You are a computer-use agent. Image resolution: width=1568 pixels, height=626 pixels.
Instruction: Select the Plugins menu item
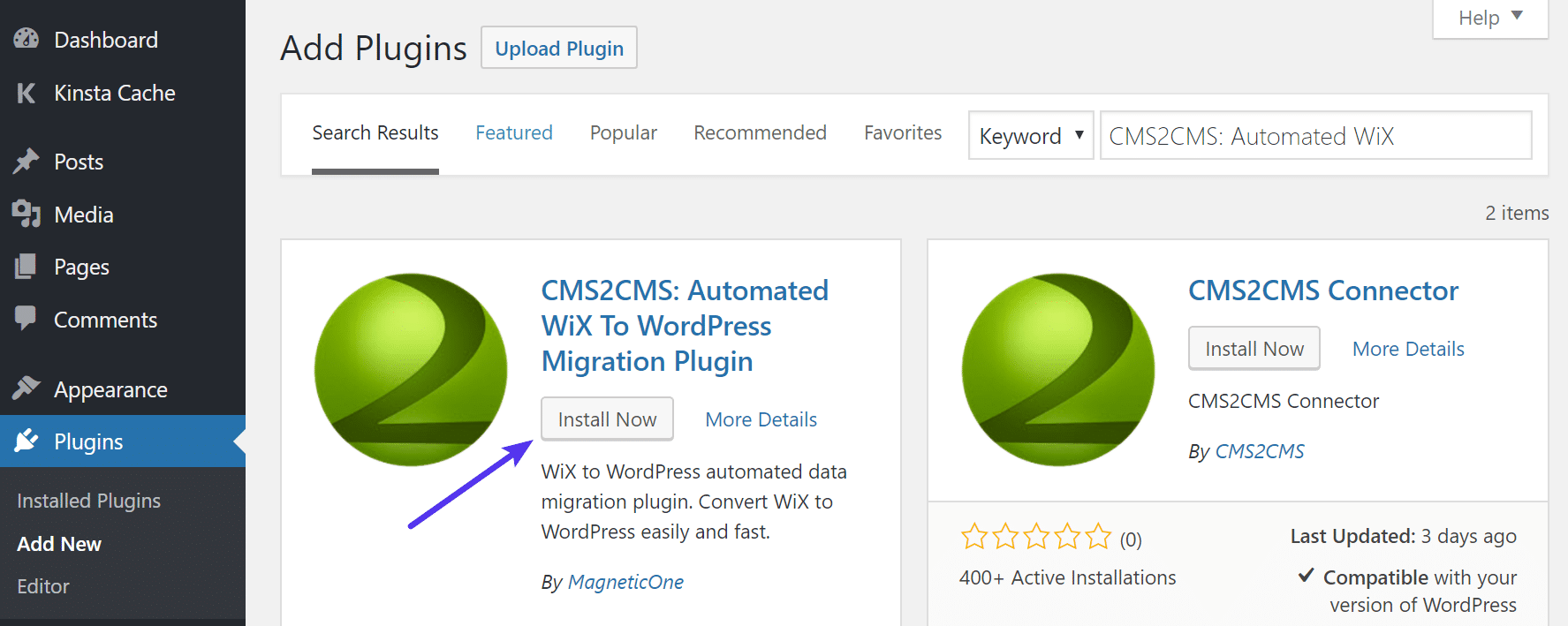[x=123, y=441]
